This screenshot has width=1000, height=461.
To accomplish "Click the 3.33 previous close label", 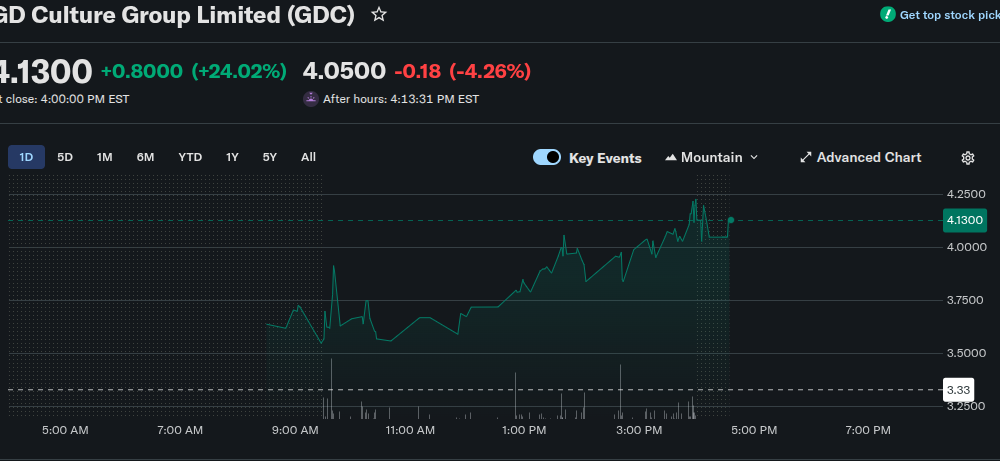I will 959,389.
